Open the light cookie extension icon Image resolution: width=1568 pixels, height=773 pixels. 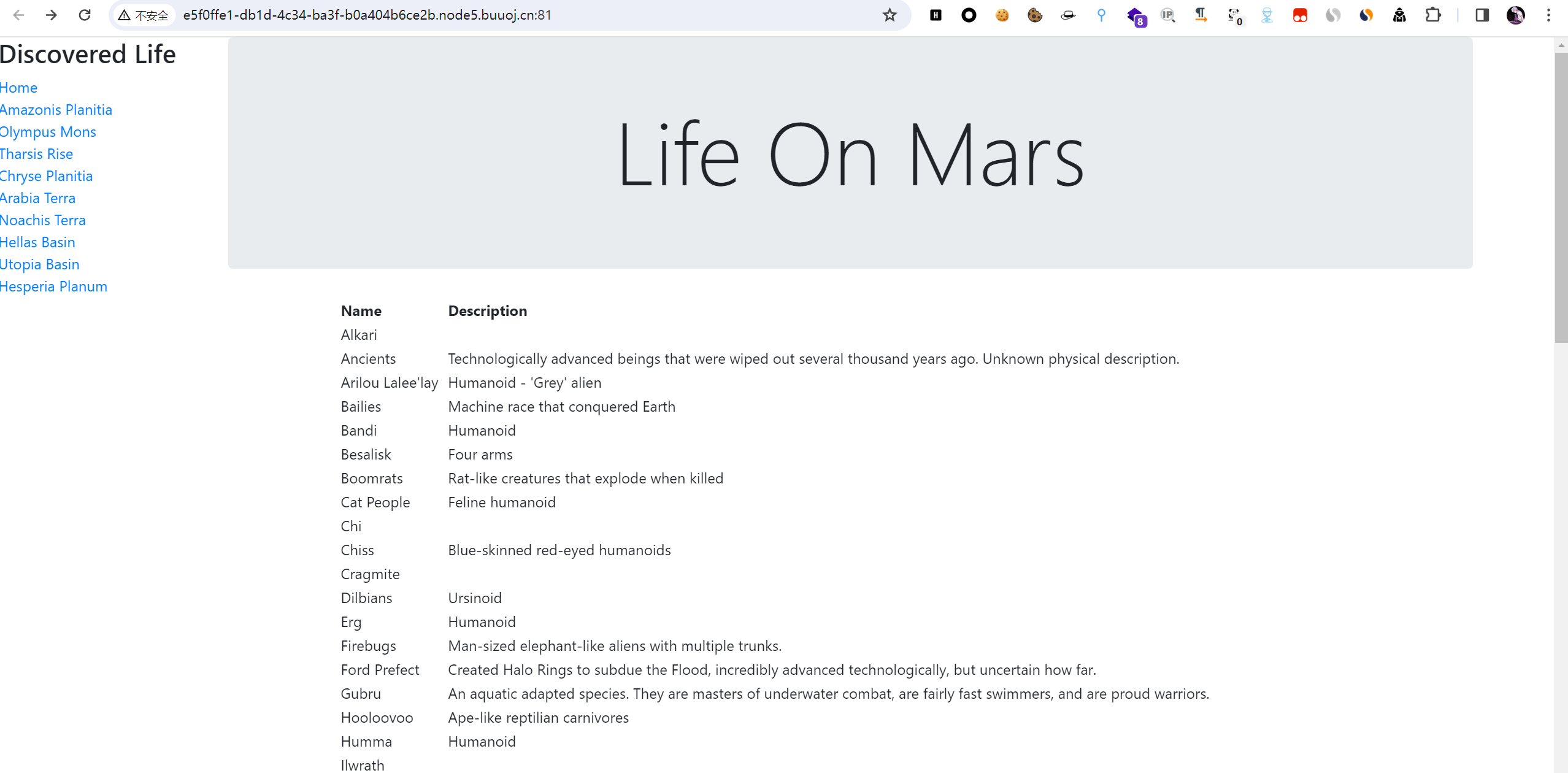click(1002, 15)
